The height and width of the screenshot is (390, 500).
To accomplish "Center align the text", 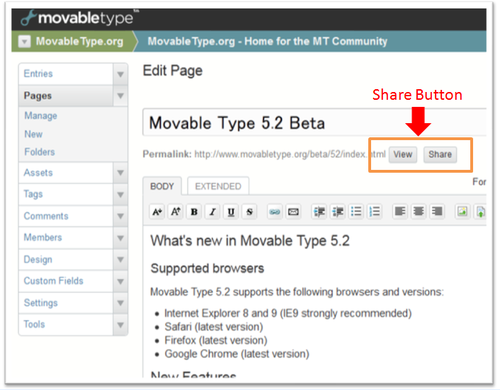I will 419,212.
